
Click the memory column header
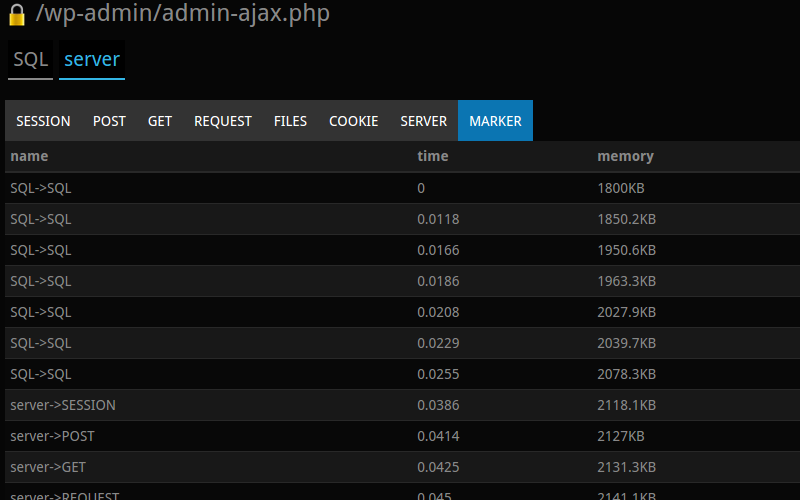[625, 156]
